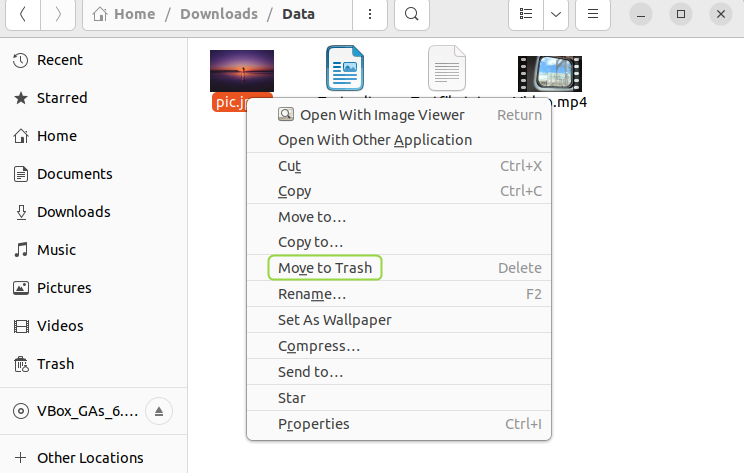This screenshot has height=473, width=744.
Task: Open Other Locations in the sidebar
Action: tap(90, 458)
